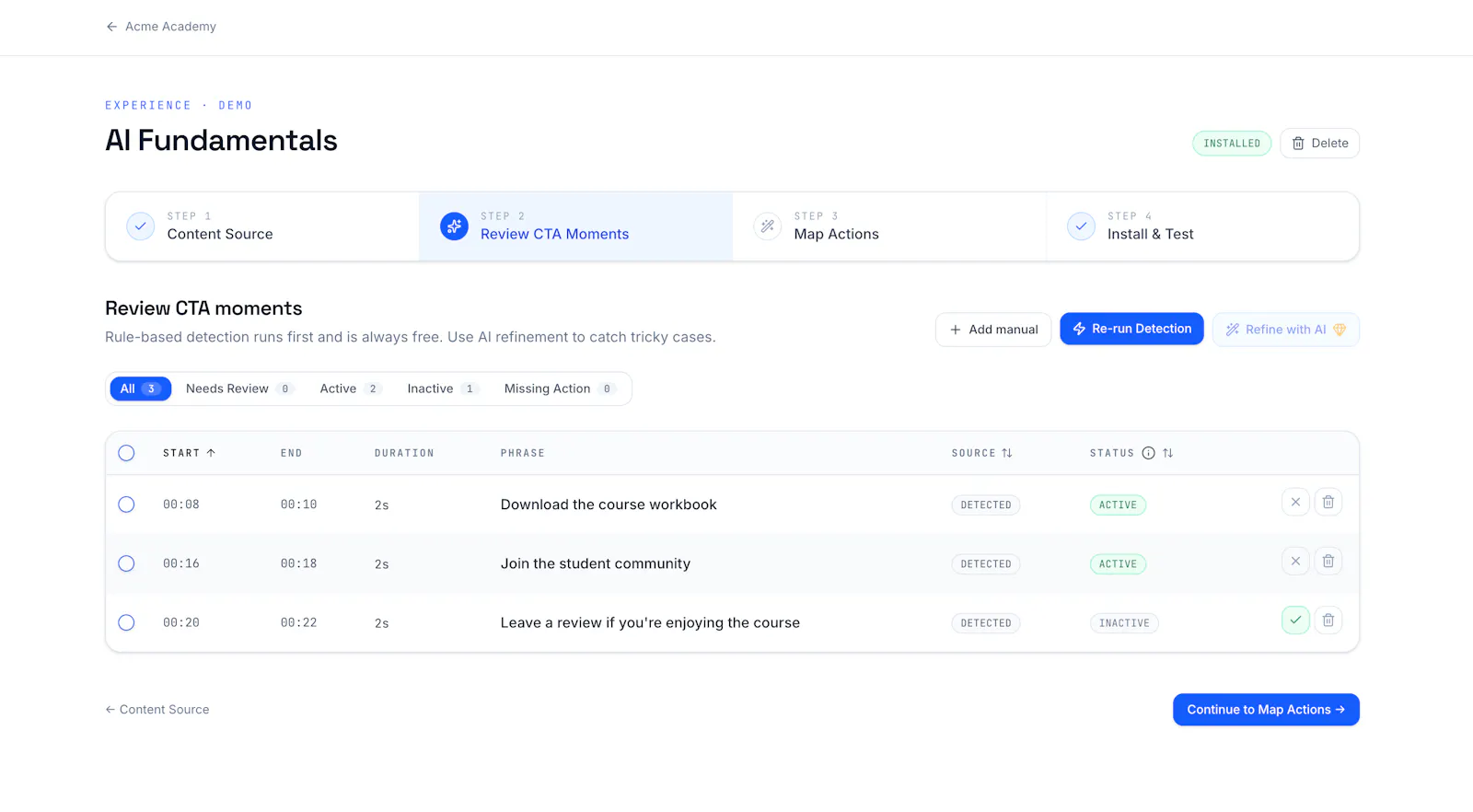Click the end time 00:18
The width and height of the screenshot is (1473, 812).
[298, 563]
